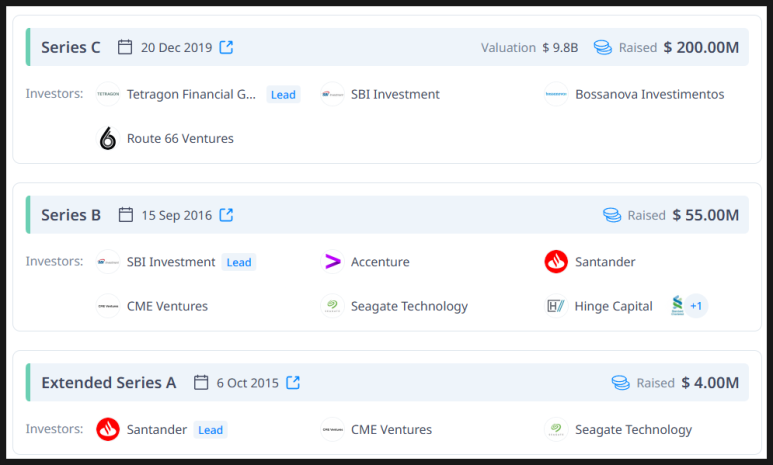Click the coins icon next to Raised $55.00M
Viewport: 773px width, 465px height.
(x=612, y=215)
